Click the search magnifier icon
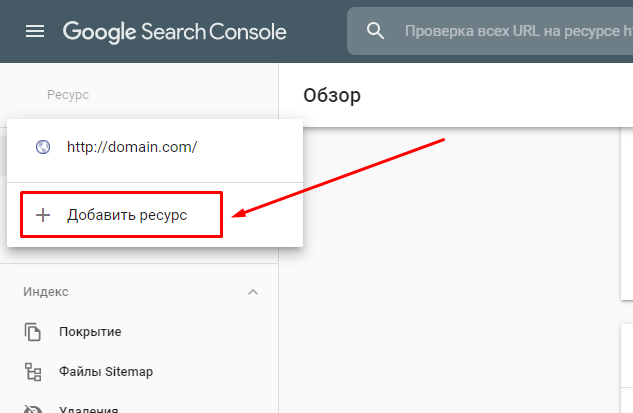 376,31
